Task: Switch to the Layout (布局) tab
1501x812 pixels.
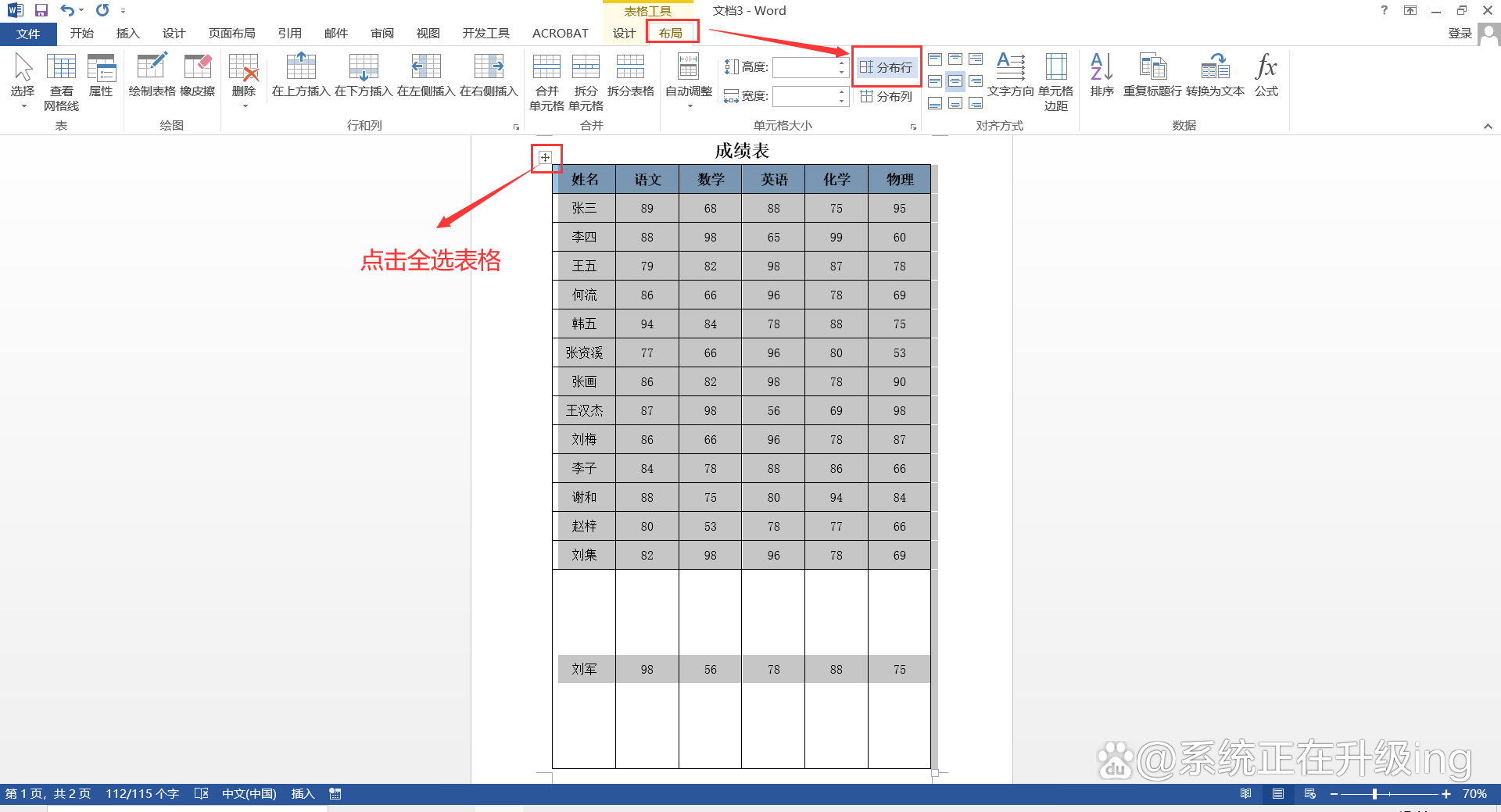Action: [670, 33]
